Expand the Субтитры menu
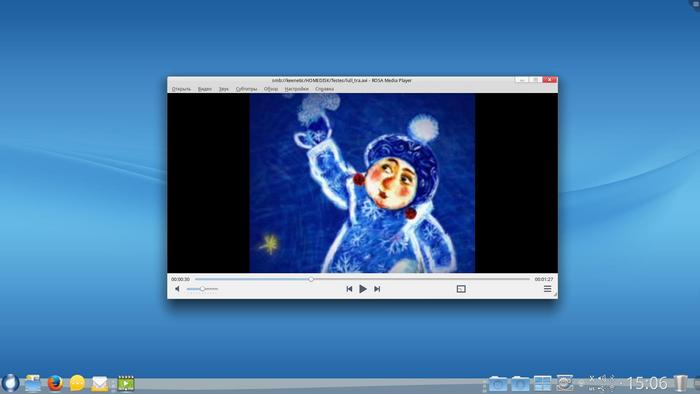 pos(246,89)
